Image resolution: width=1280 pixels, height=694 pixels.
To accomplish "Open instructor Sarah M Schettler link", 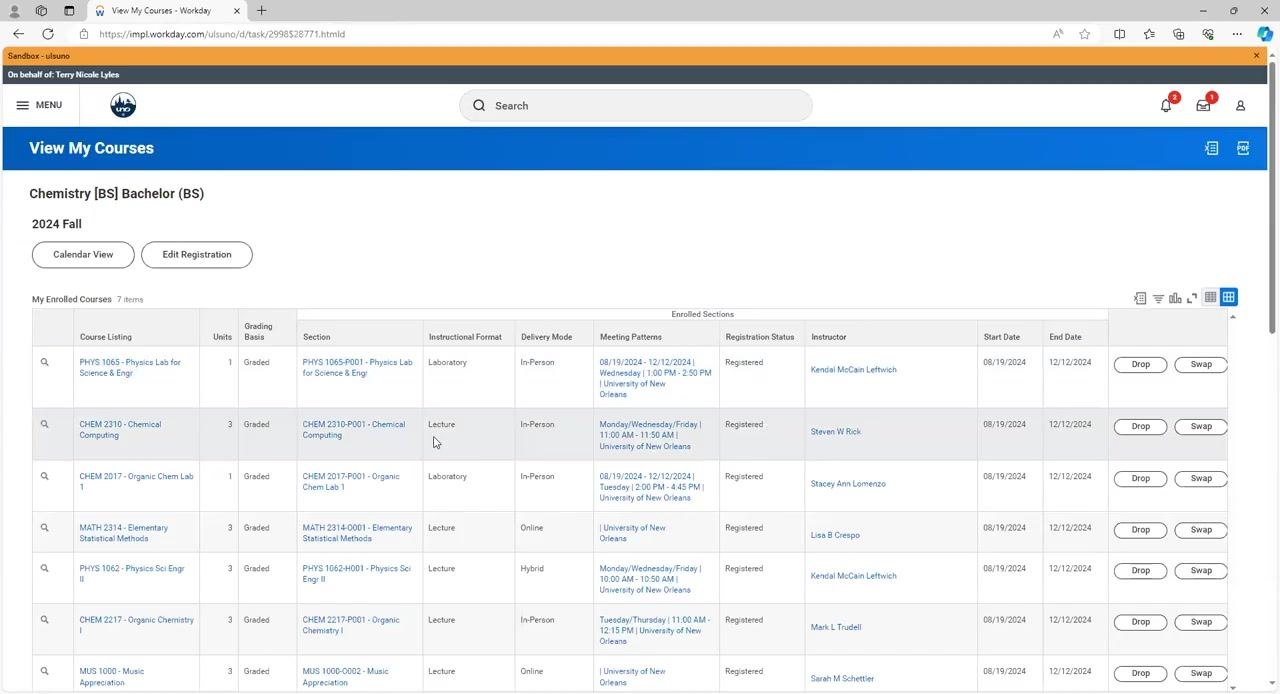I will 842,678.
